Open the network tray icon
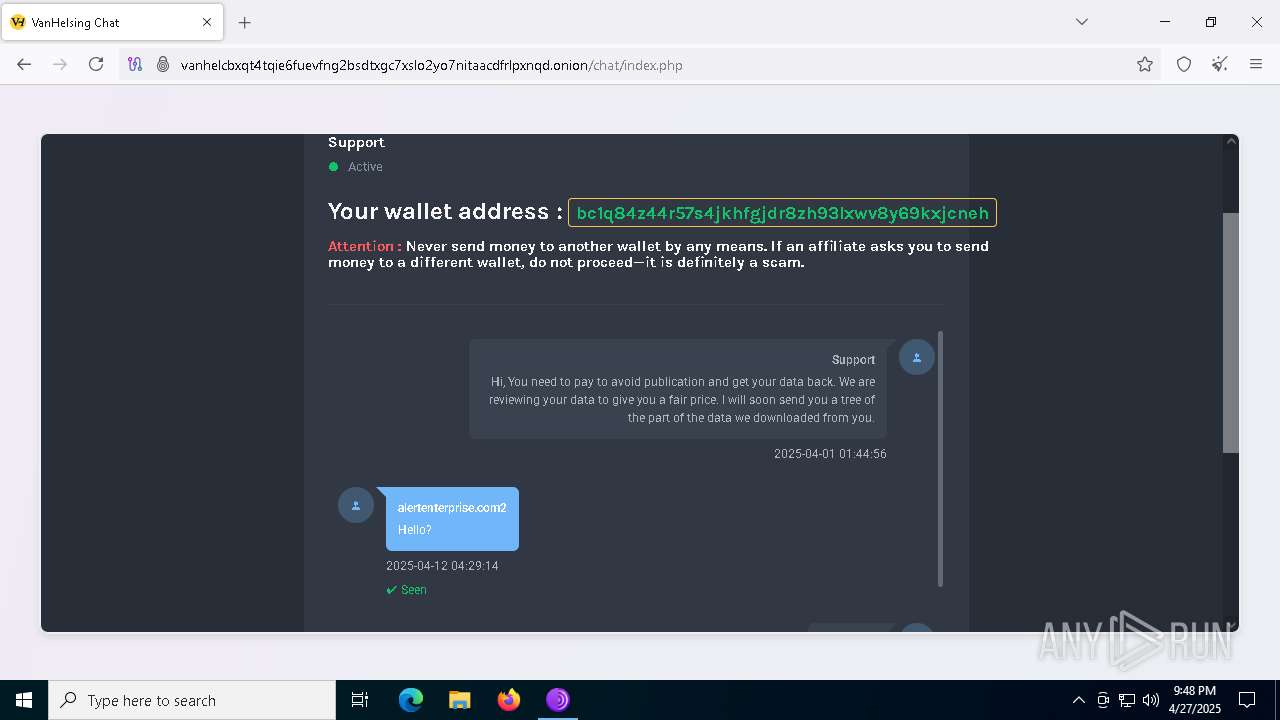The height and width of the screenshot is (720, 1280). click(x=1127, y=700)
